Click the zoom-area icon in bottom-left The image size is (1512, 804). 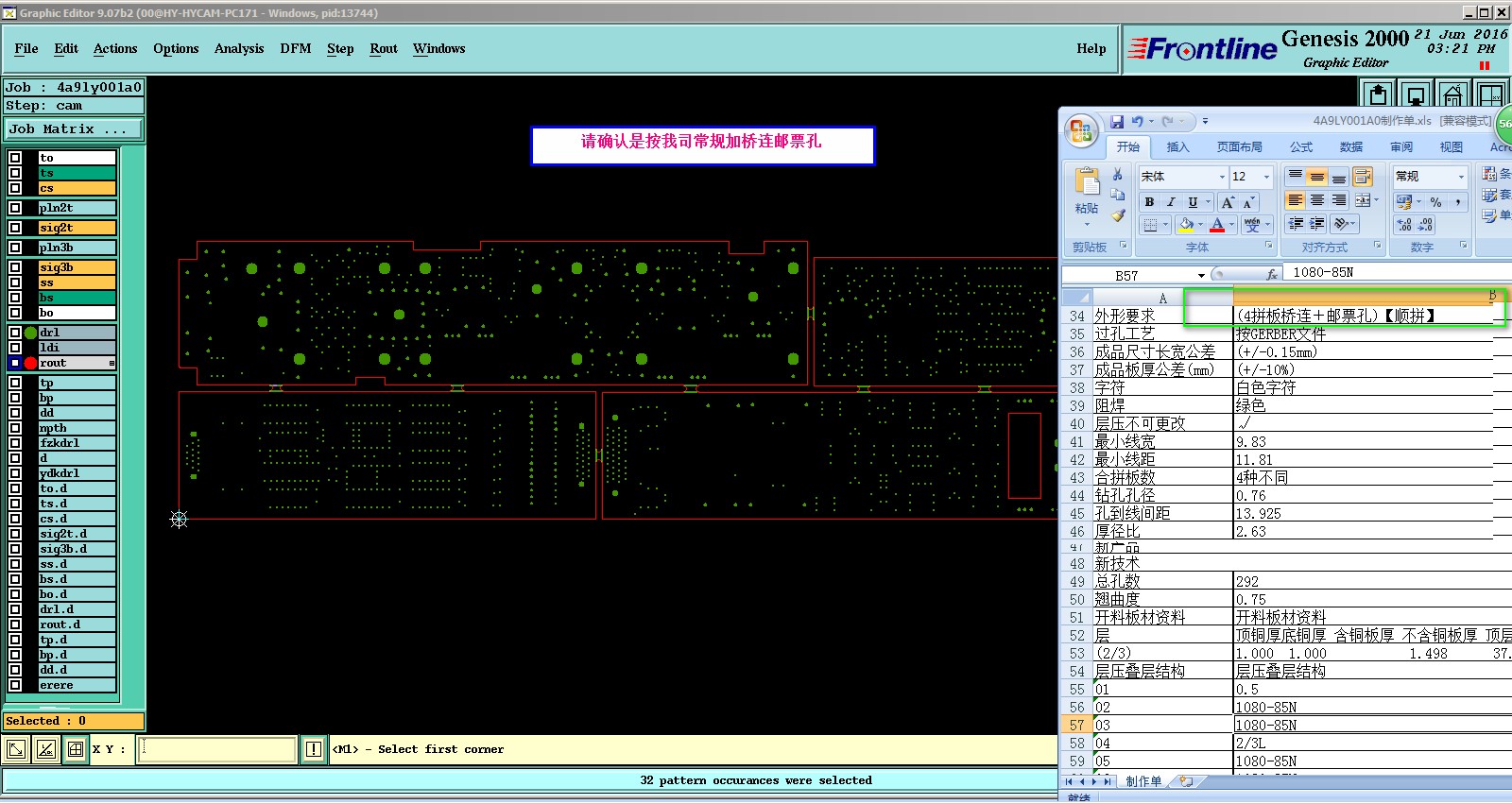click(16, 749)
